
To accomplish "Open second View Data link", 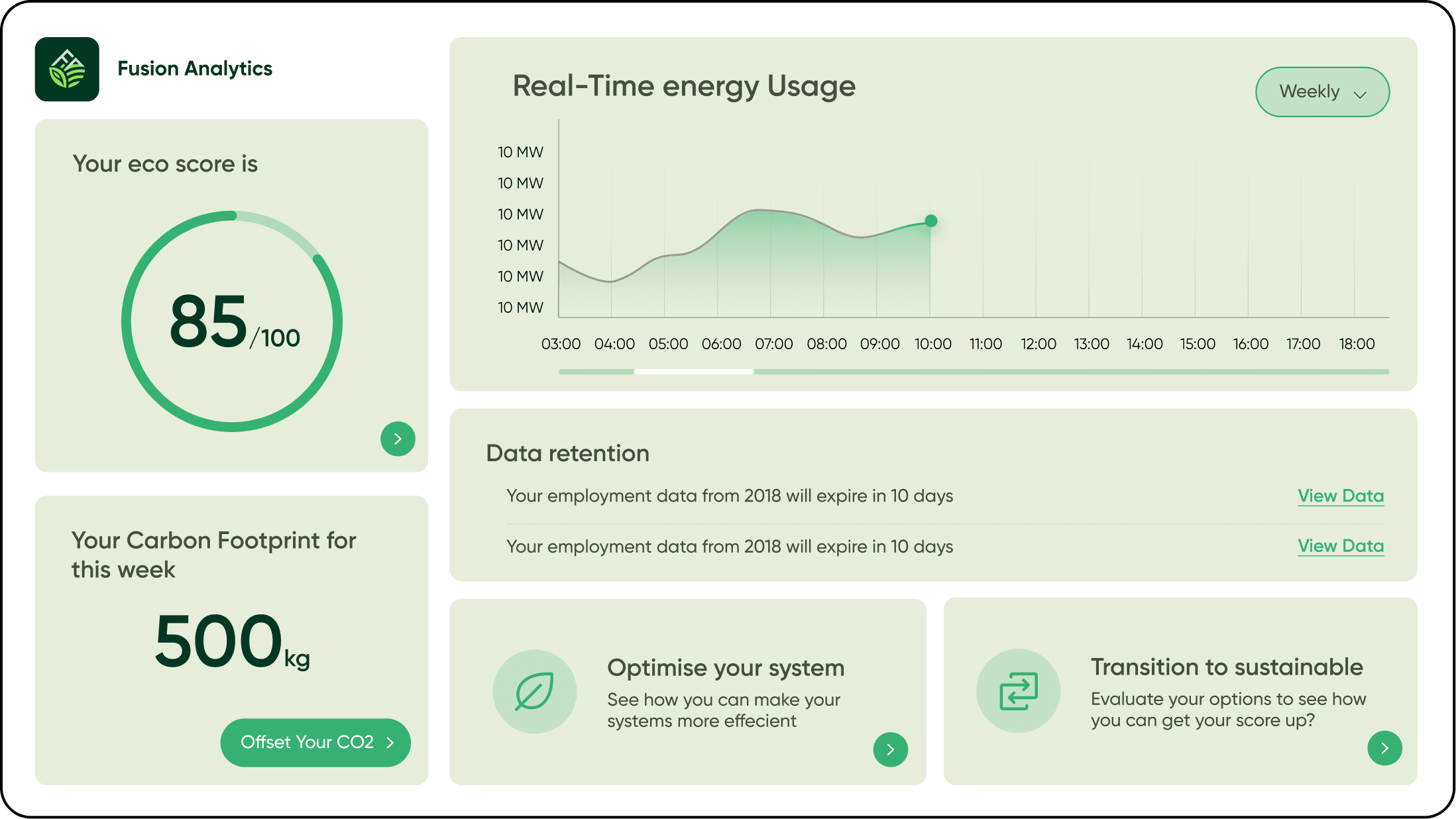I will pos(1340,546).
